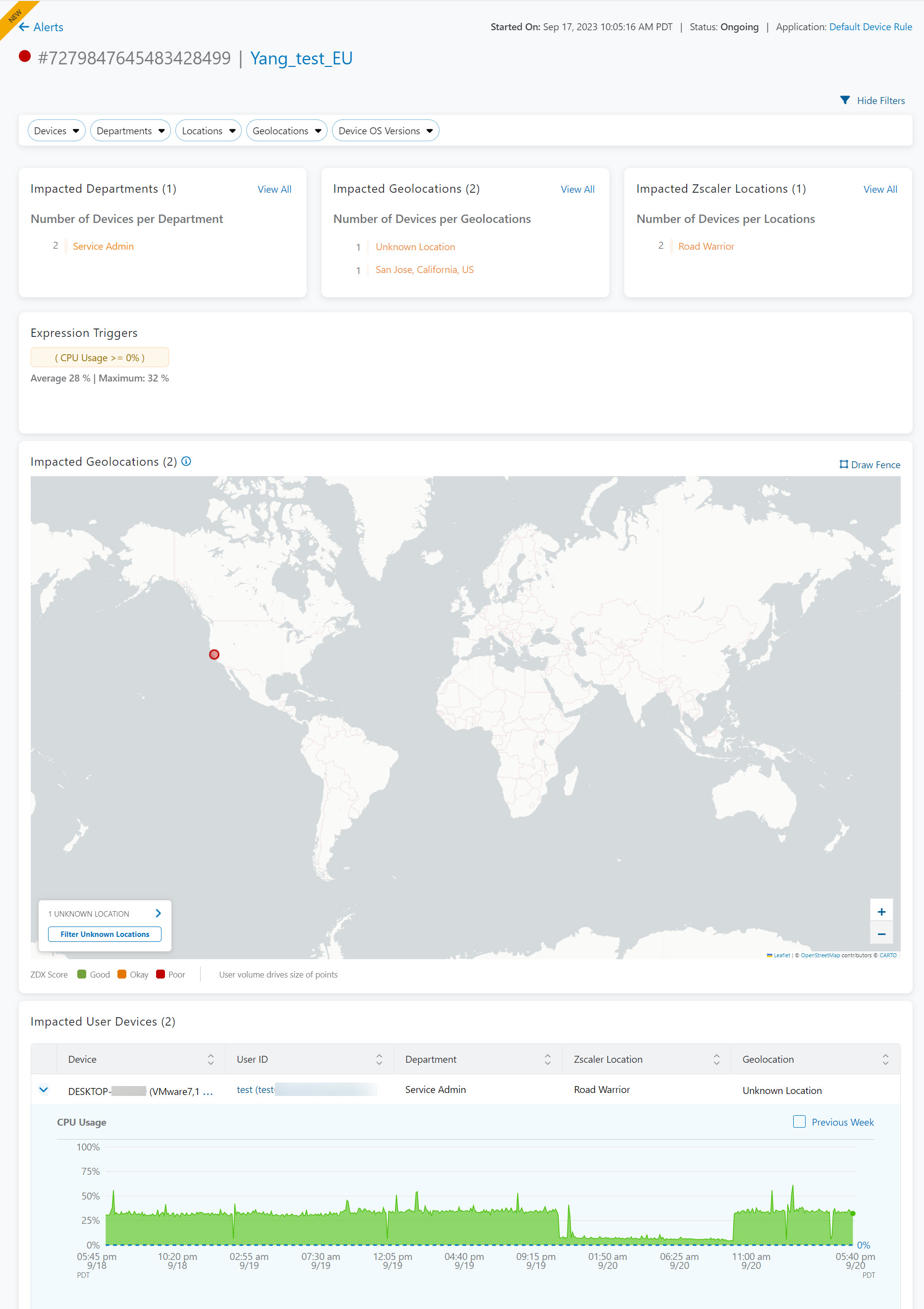Click the Hide Filters funnel icon

[x=845, y=101]
